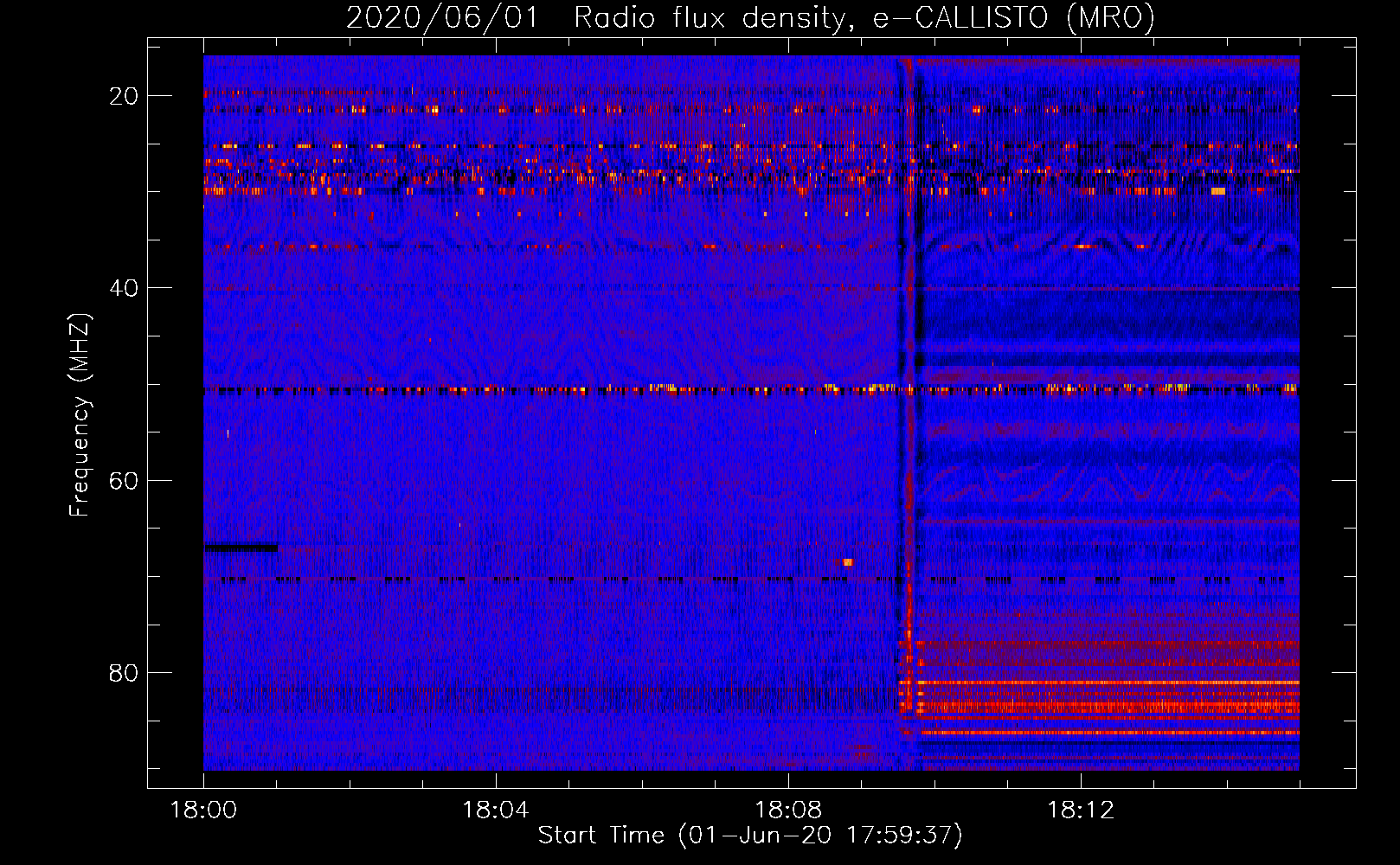Screen dimensions: 1400x865
Task: Click the 'Start Time (01-Jun-20 17:59:37)' label
Action: click(750, 836)
